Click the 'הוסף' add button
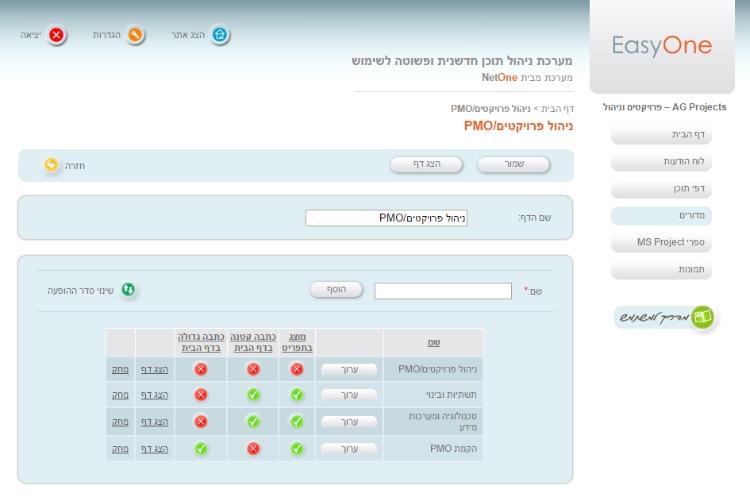The width and height of the screenshot is (750, 500). pos(336,289)
